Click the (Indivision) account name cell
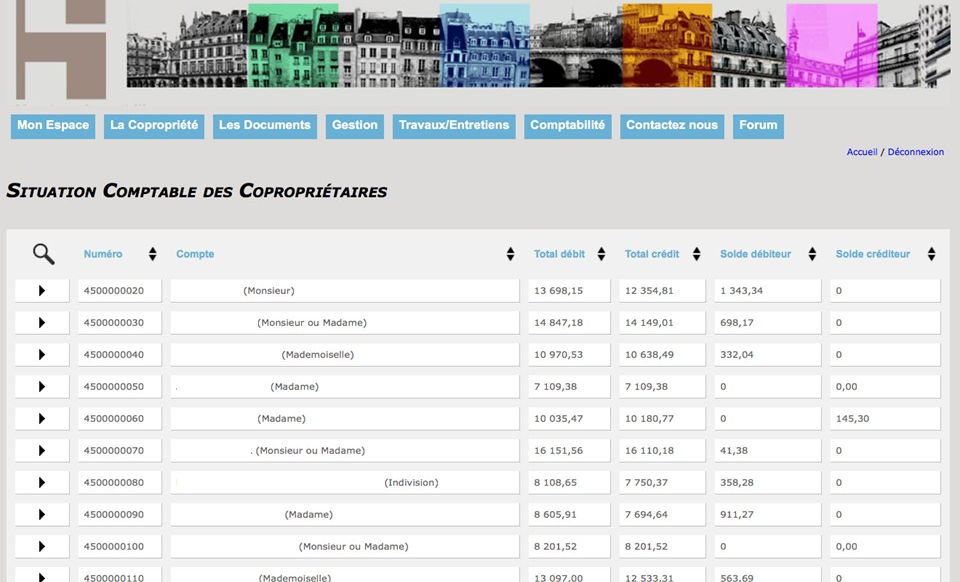Viewport: 960px width, 582px height. tap(345, 482)
